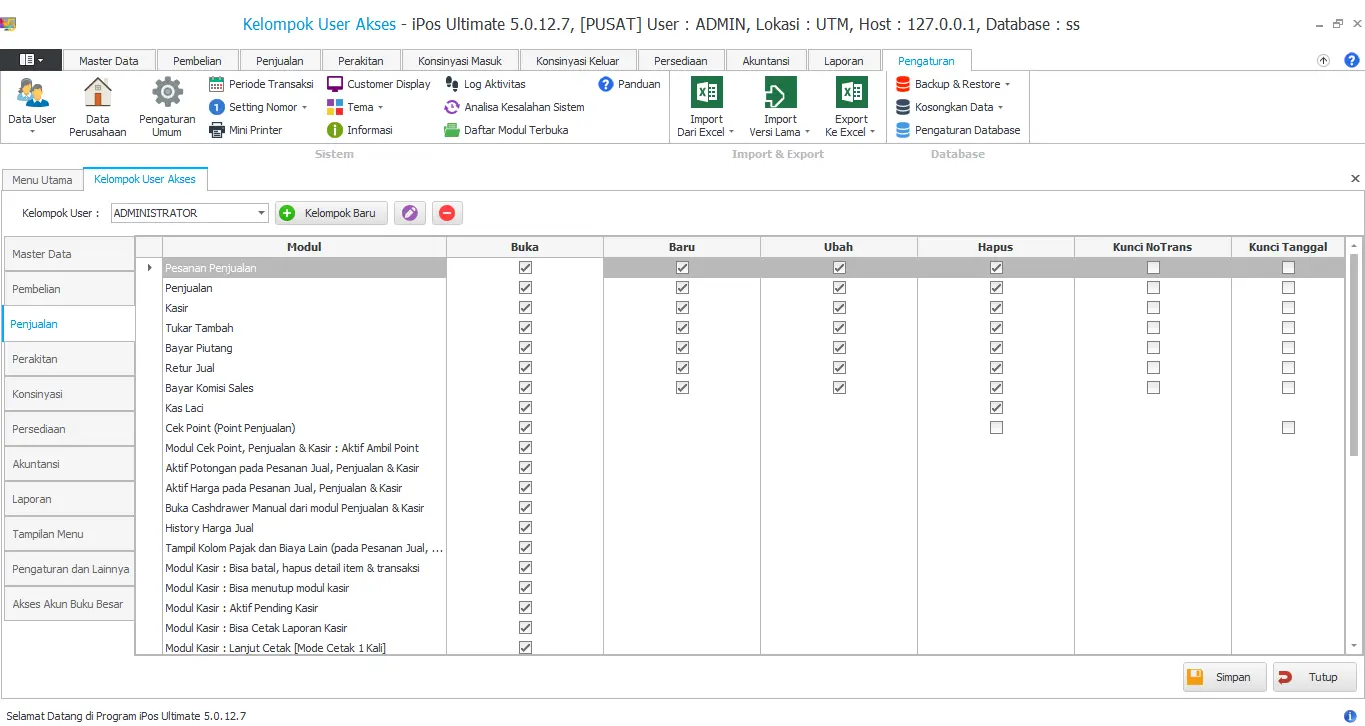Screen dimensions: 1365x726
Task: Click Informasi icon
Action: click(335, 130)
